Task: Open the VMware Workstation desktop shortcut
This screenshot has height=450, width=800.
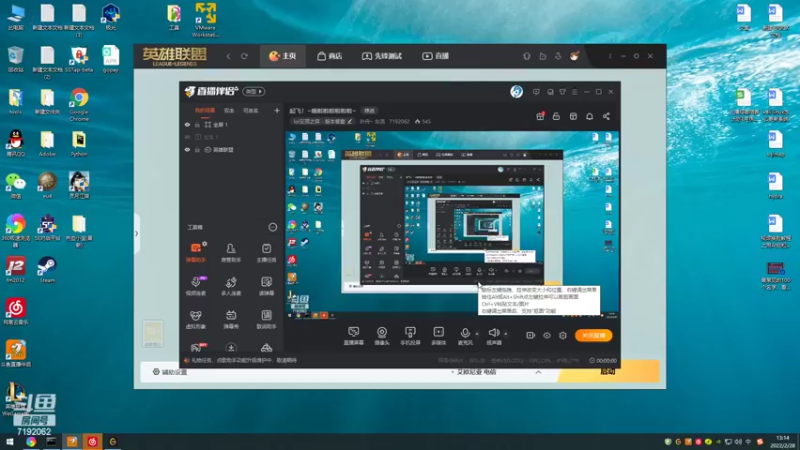Action: tap(205, 20)
